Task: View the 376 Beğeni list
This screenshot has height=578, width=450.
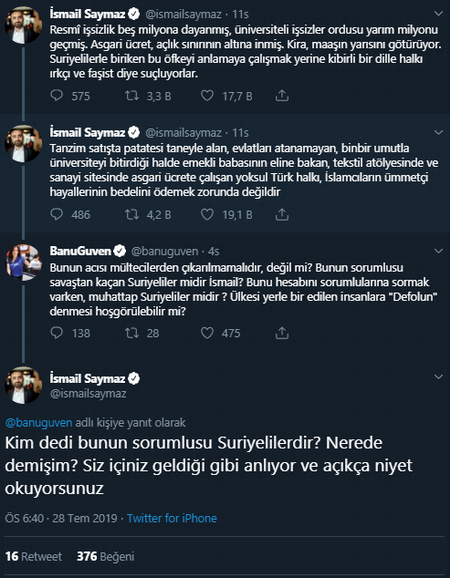Action: tap(105, 556)
